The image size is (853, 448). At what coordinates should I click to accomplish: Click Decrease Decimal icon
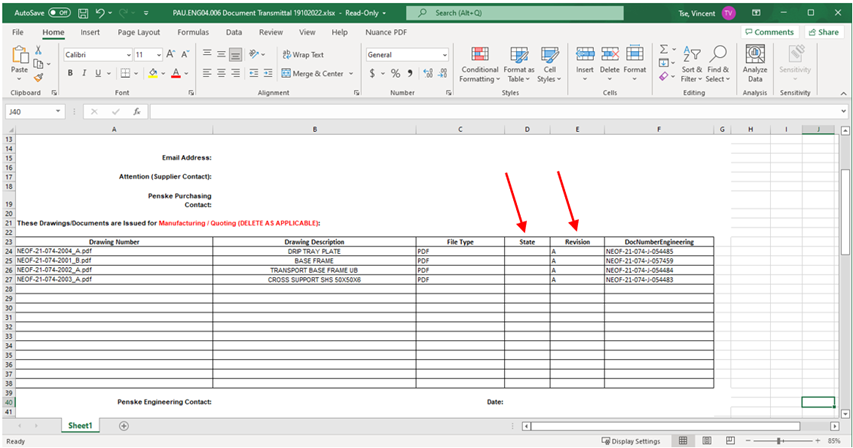[x=443, y=73]
